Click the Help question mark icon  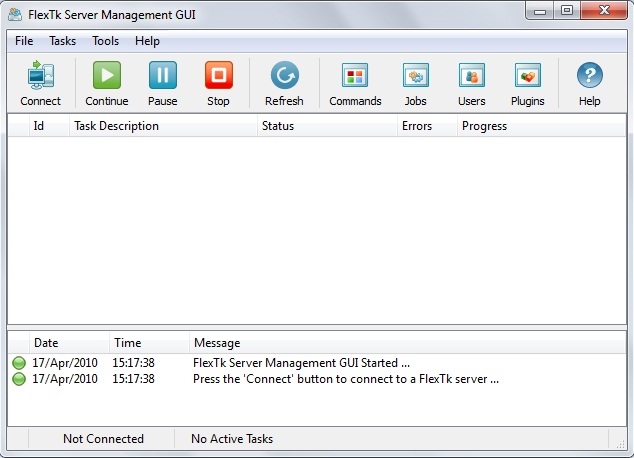click(590, 75)
